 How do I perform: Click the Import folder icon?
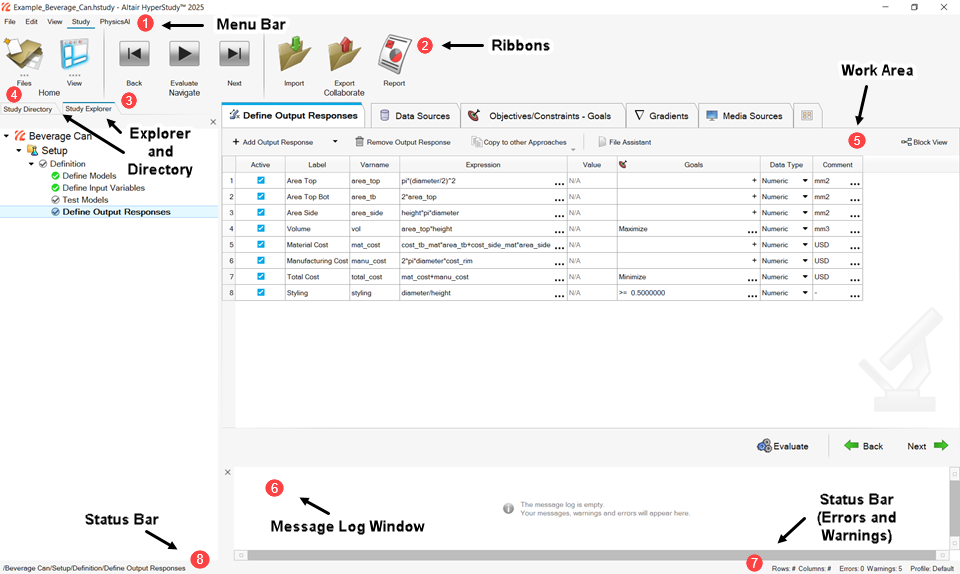[x=294, y=54]
